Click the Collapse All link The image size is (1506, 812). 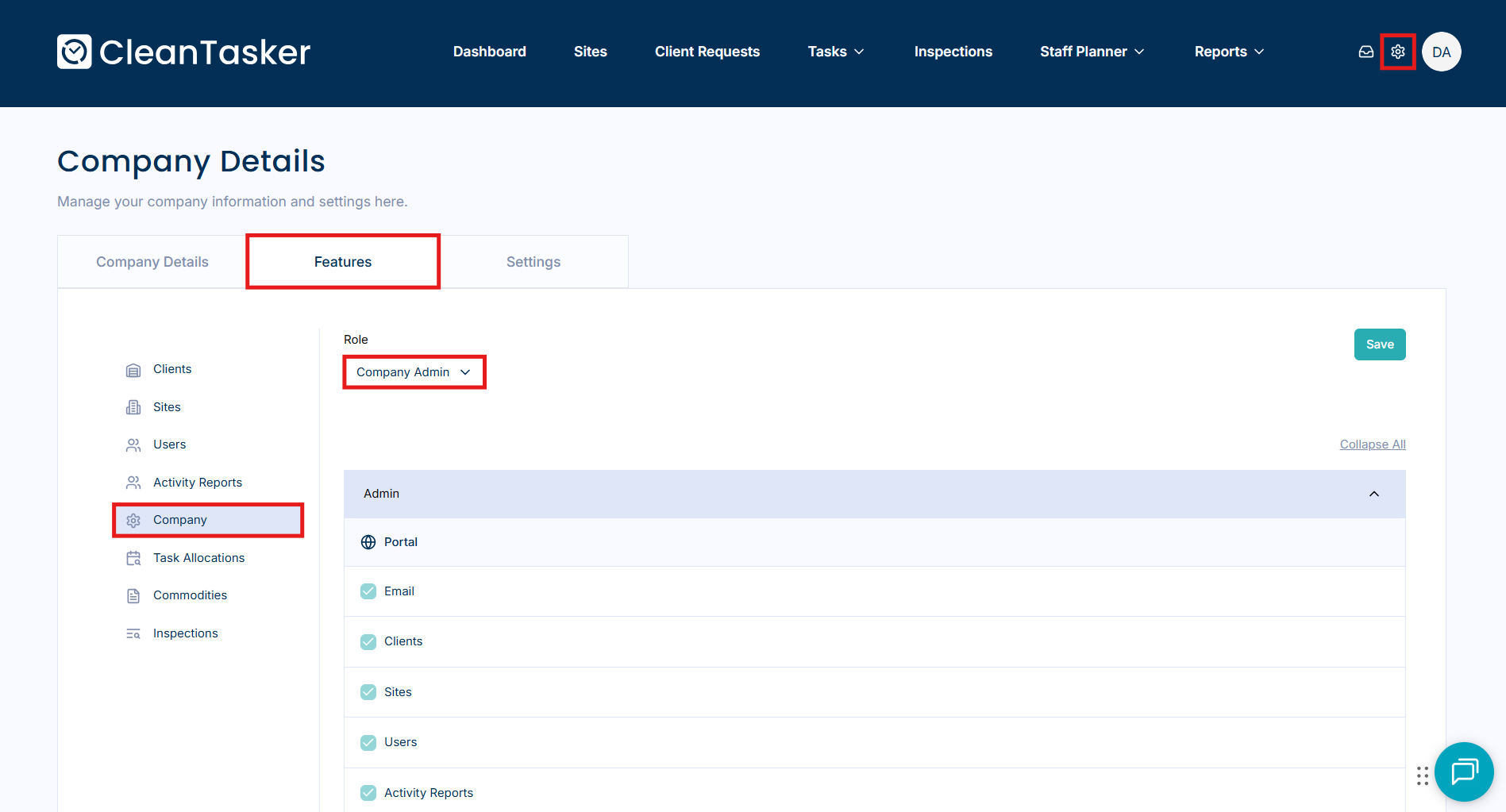tap(1372, 444)
